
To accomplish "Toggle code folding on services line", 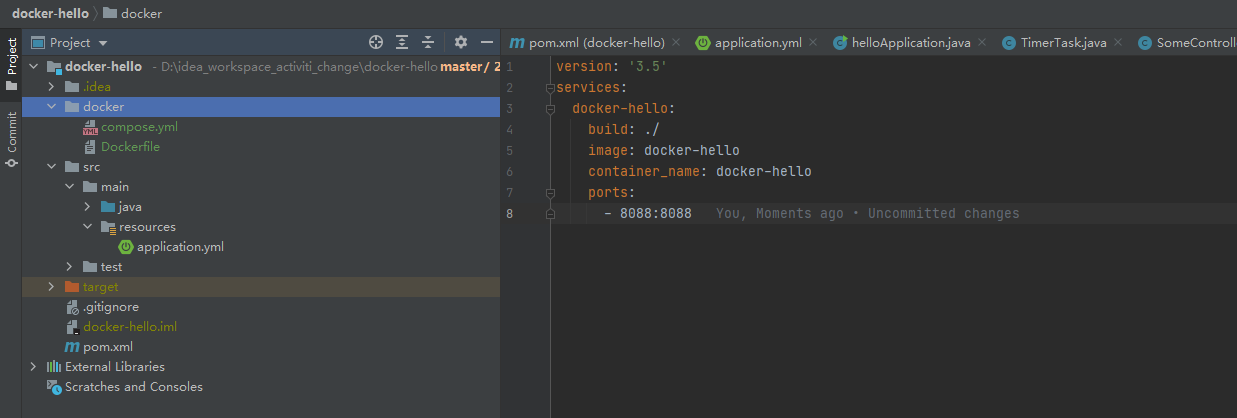I will point(549,88).
